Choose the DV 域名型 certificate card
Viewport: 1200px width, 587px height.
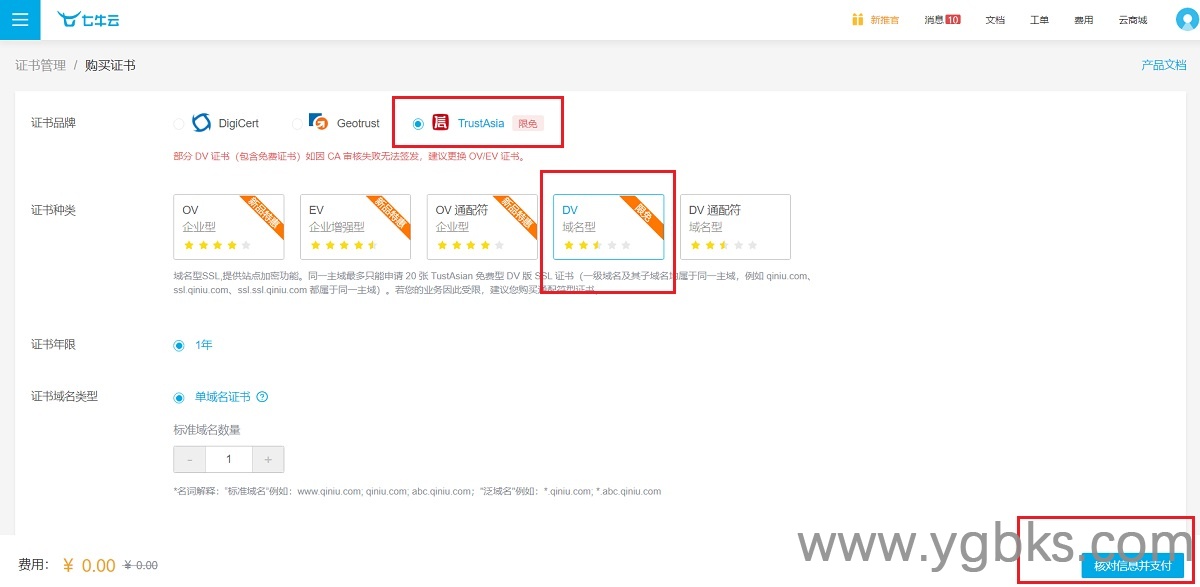tap(608, 227)
